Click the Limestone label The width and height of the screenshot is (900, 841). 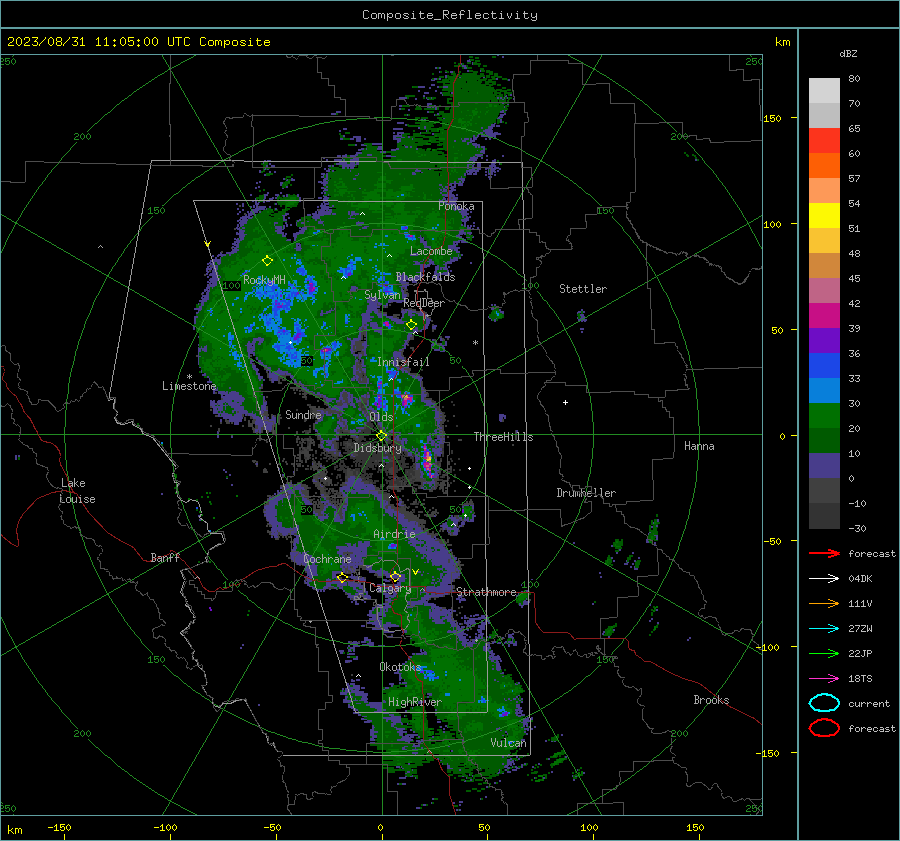click(x=189, y=386)
